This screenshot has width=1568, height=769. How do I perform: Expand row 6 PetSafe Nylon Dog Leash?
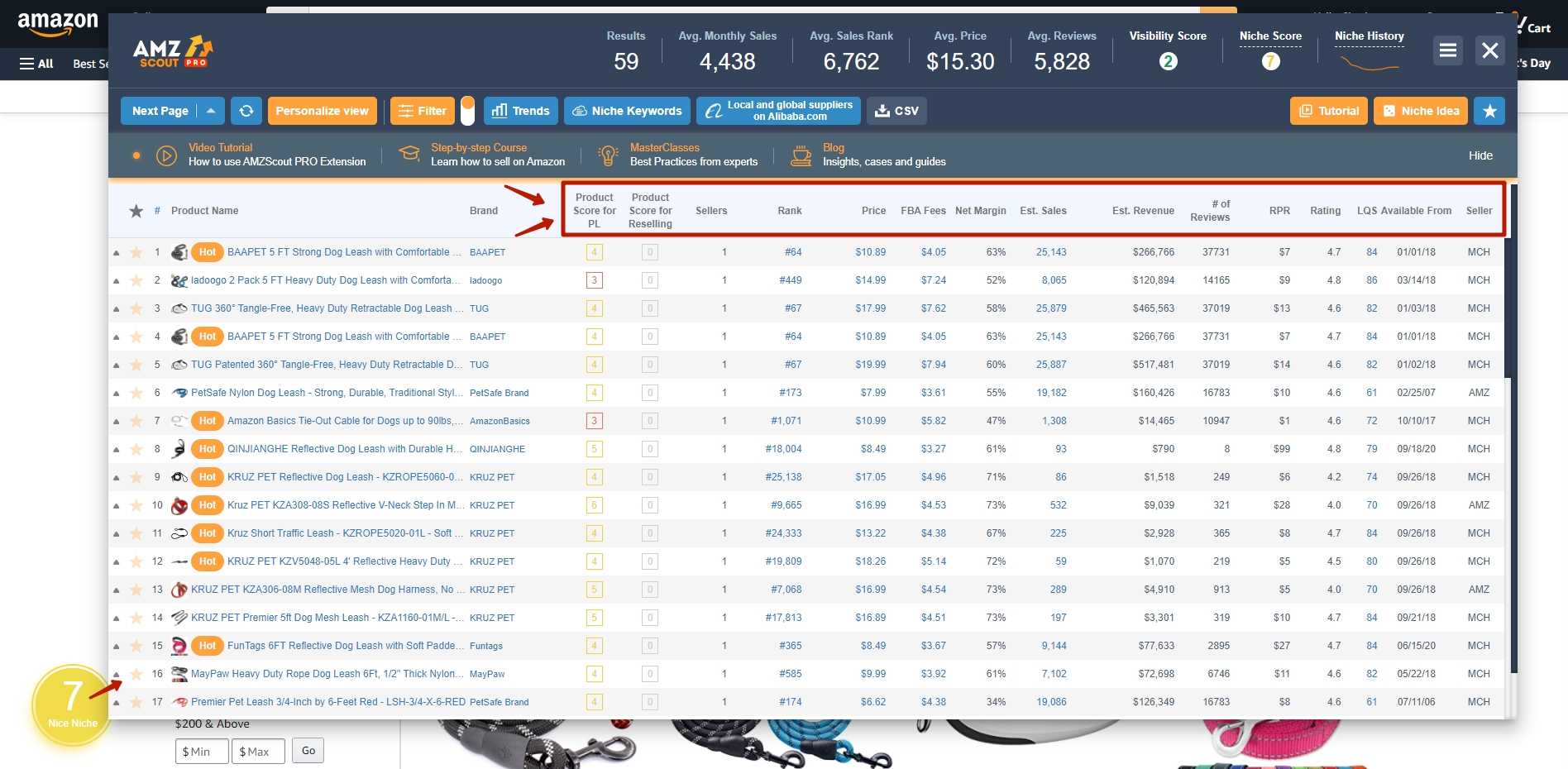116,393
